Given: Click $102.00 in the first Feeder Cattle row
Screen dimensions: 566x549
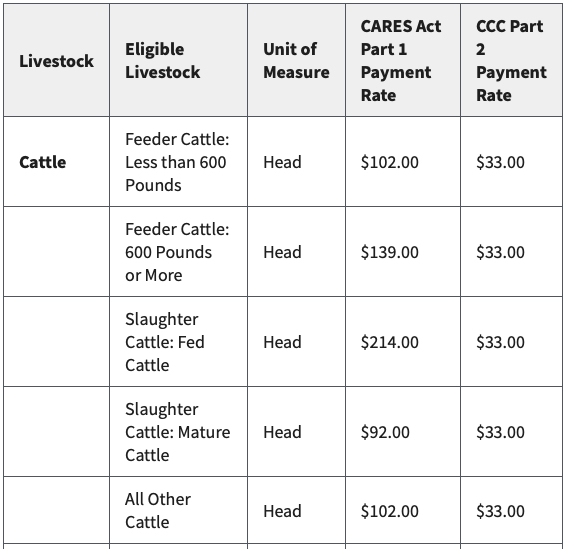Looking at the screenshot, I should pos(389,162).
